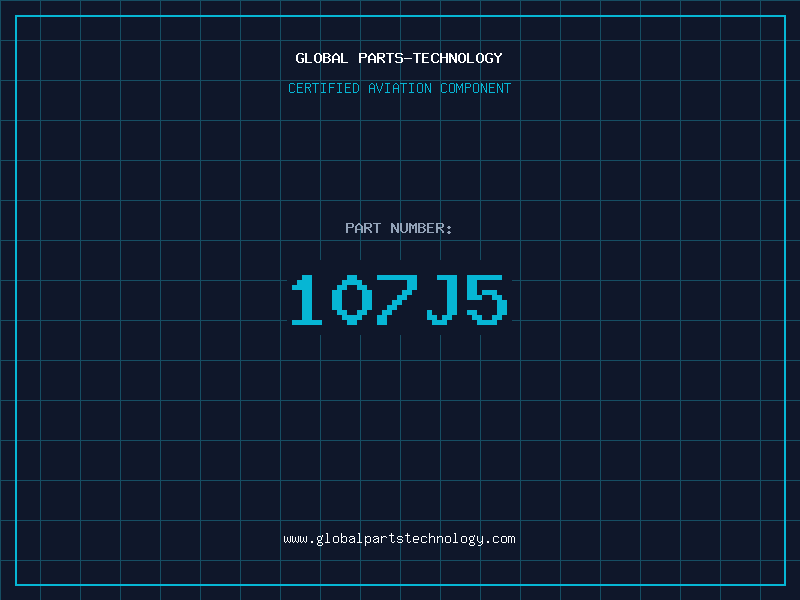Viewport: 800px width, 600px height.
Task: Open the www.globalpartstechnology.com link
Action: coord(399,539)
